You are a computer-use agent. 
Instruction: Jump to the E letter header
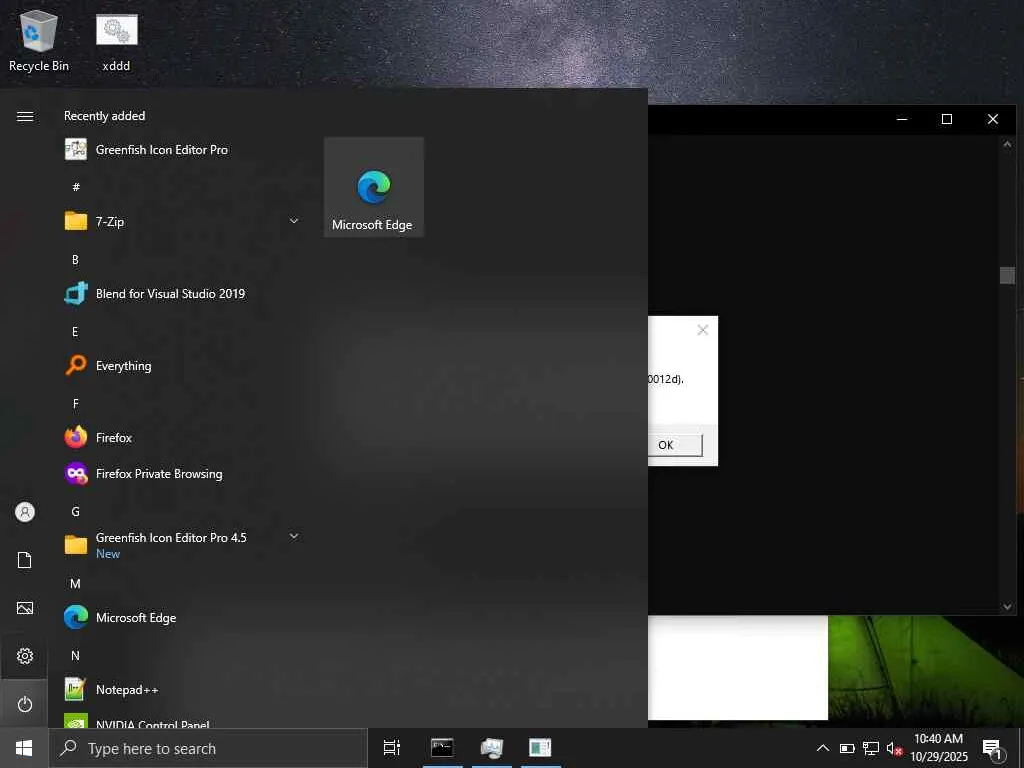(x=75, y=332)
